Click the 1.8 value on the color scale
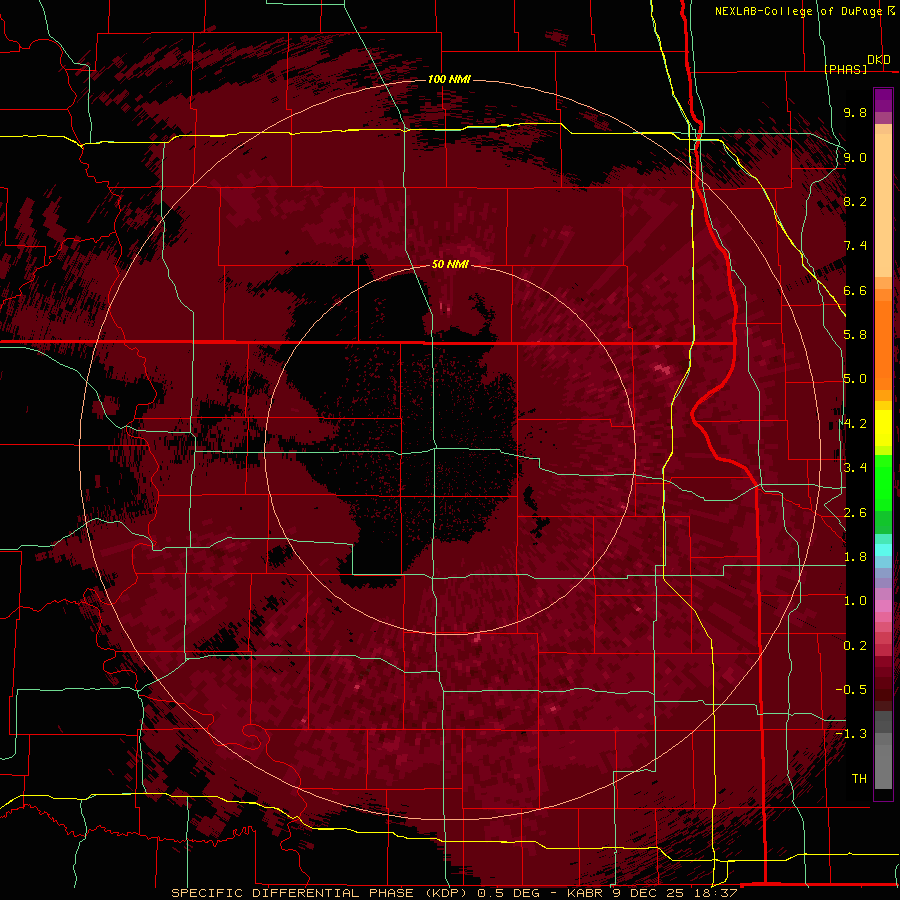The height and width of the screenshot is (900, 900). pos(855,557)
